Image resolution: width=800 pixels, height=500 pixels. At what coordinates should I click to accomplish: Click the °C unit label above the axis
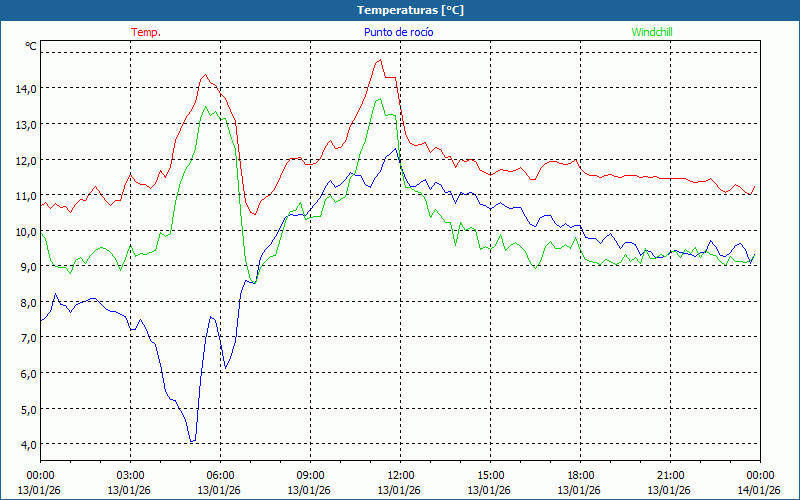31,46
